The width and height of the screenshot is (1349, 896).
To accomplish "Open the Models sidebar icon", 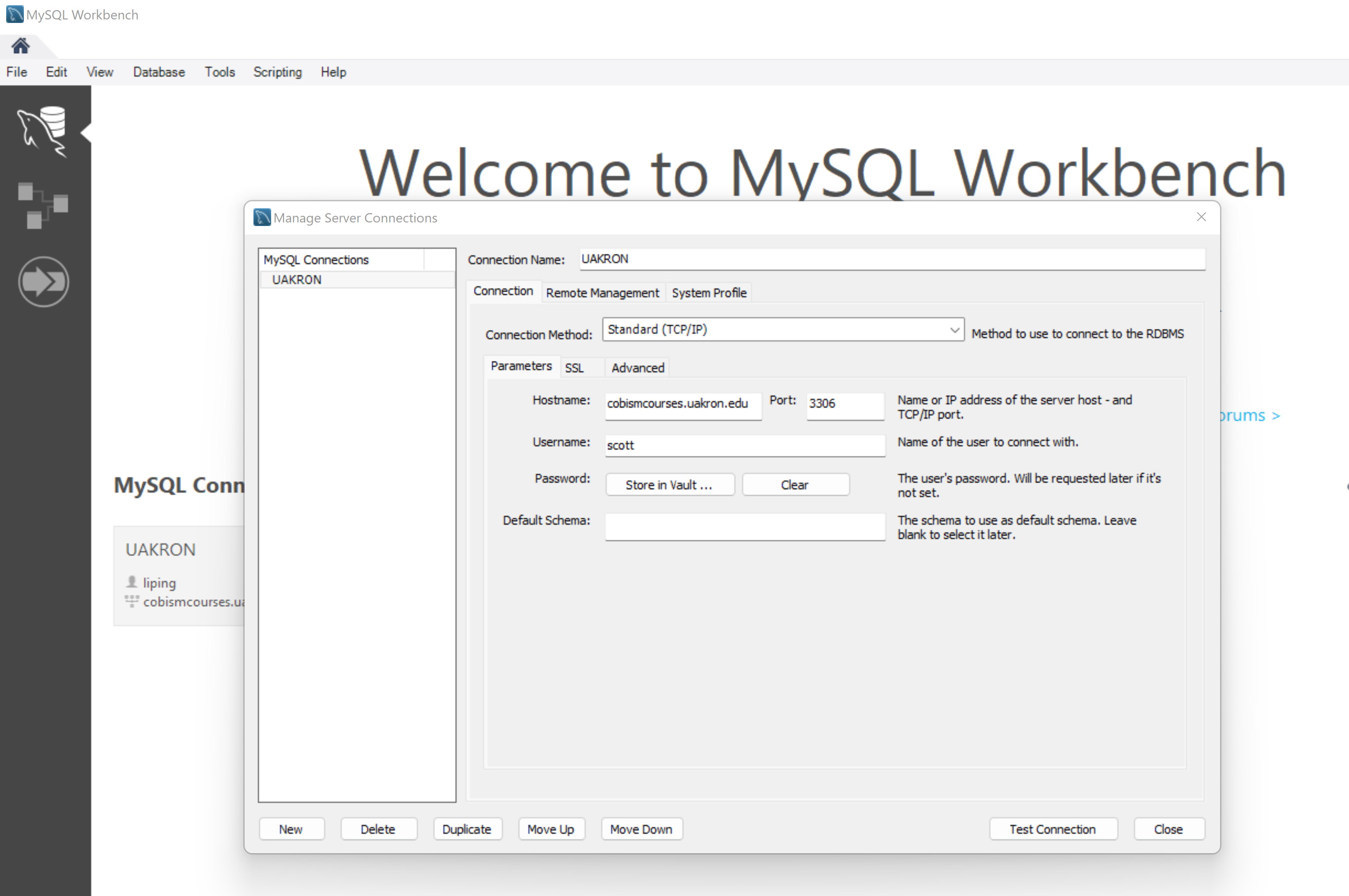I will [43, 206].
